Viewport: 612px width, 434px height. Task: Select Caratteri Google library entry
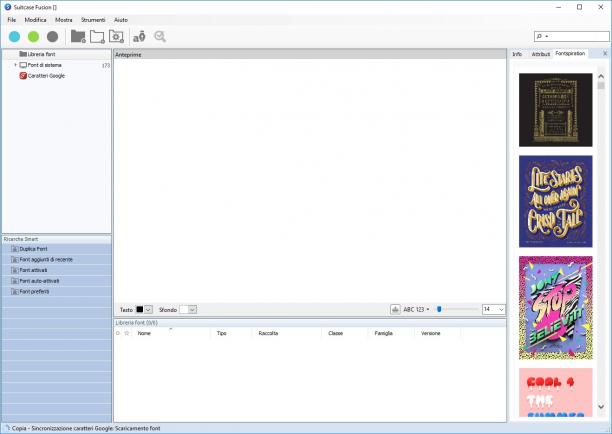click(x=57, y=76)
